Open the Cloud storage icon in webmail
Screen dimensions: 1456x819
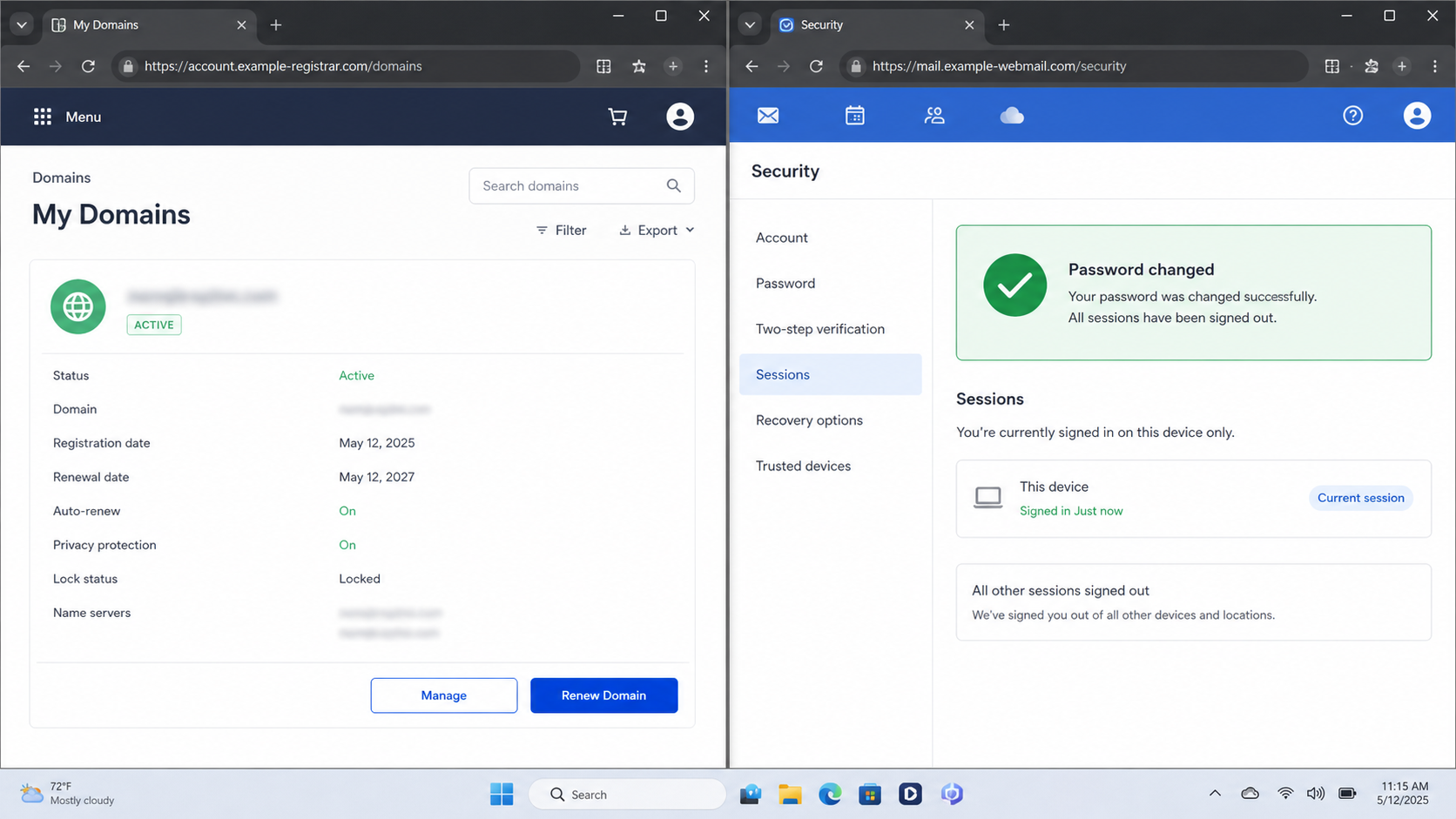pos(1012,116)
